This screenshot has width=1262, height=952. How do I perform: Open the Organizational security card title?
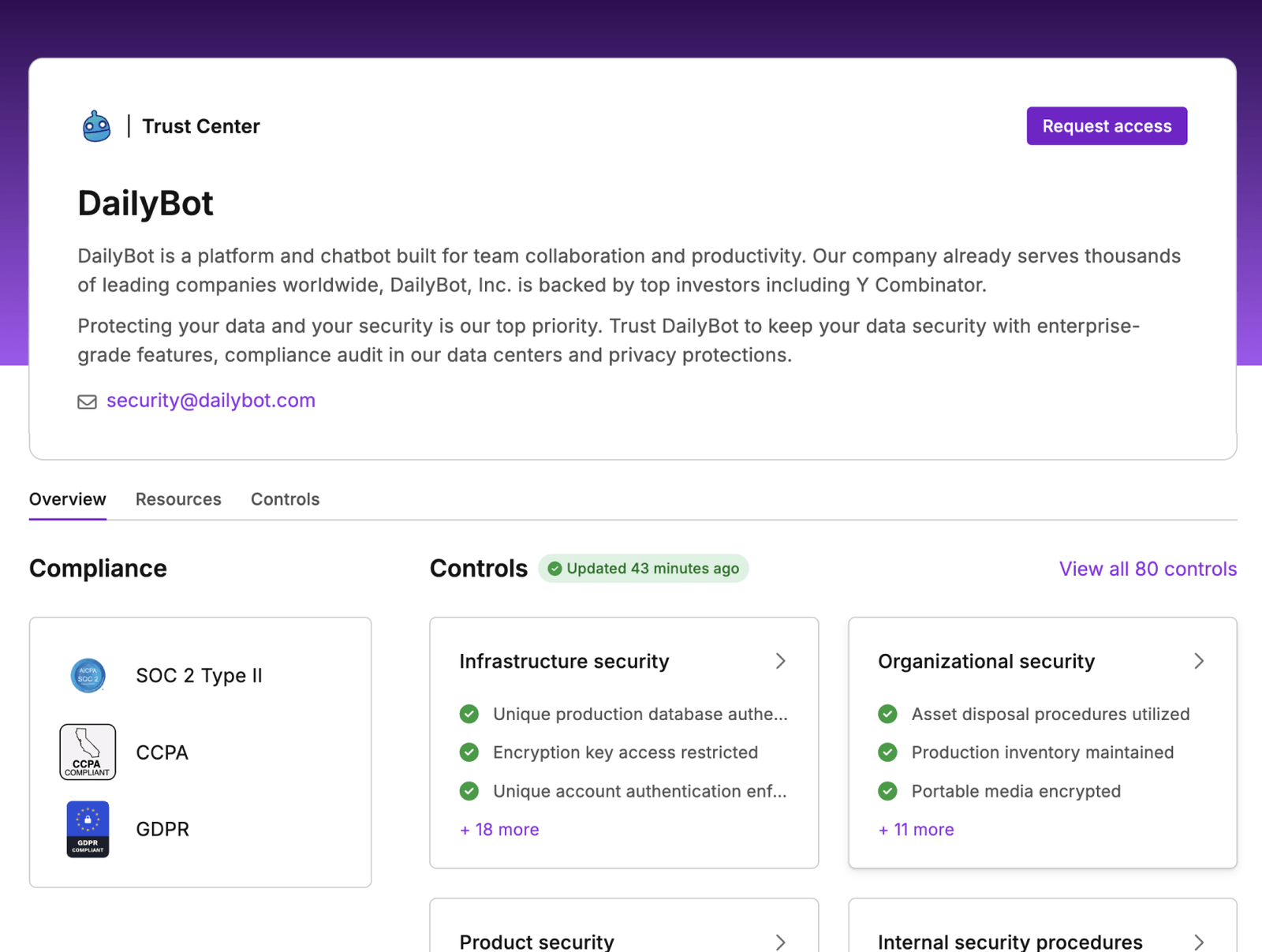click(986, 661)
